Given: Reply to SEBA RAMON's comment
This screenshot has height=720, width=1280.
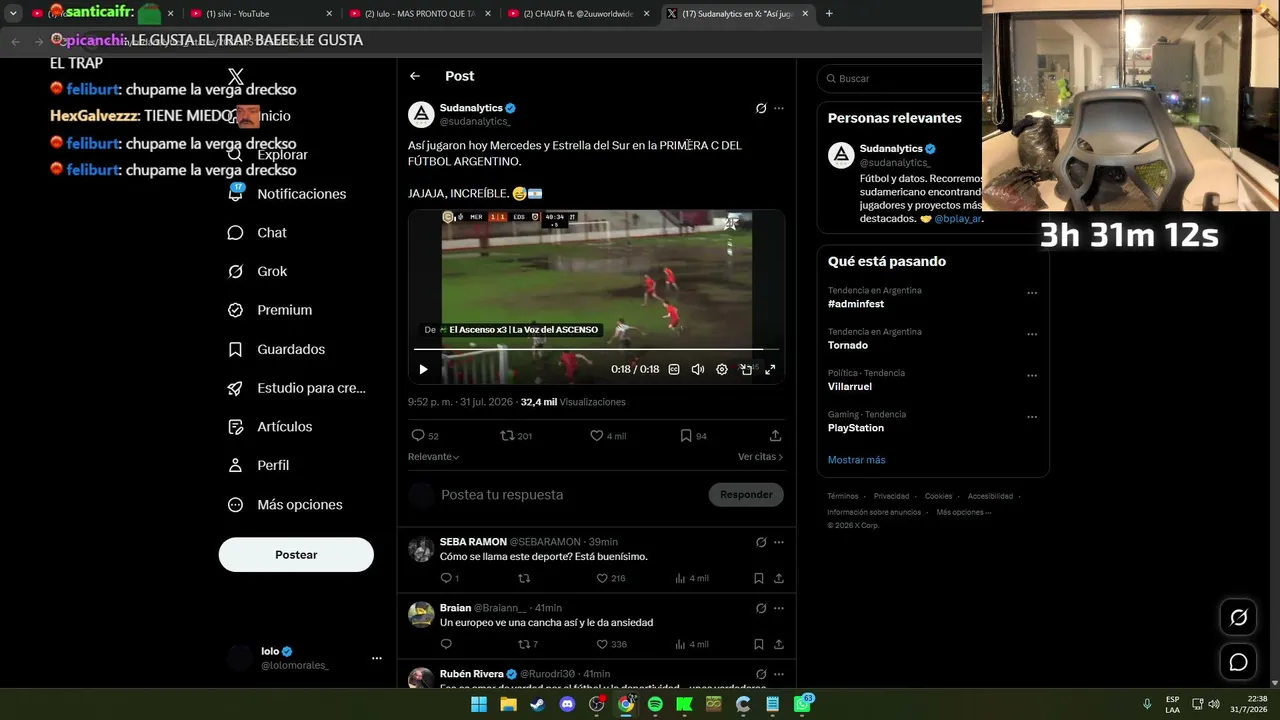Looking at the screenshot, I should 449,578.
